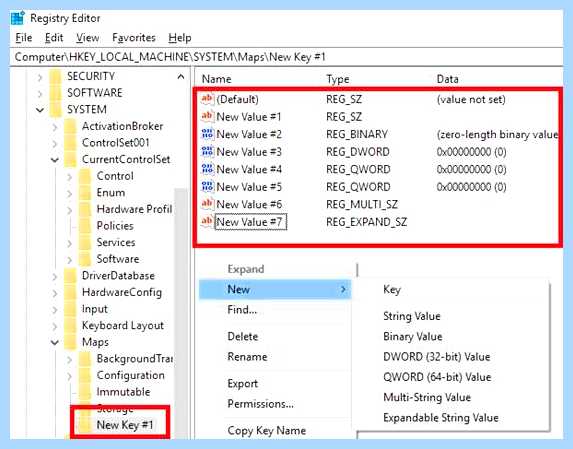Click the SECURITY folder icon
Image resolution: width=573 pixels, height=449 pixels.
pos(56,76)
